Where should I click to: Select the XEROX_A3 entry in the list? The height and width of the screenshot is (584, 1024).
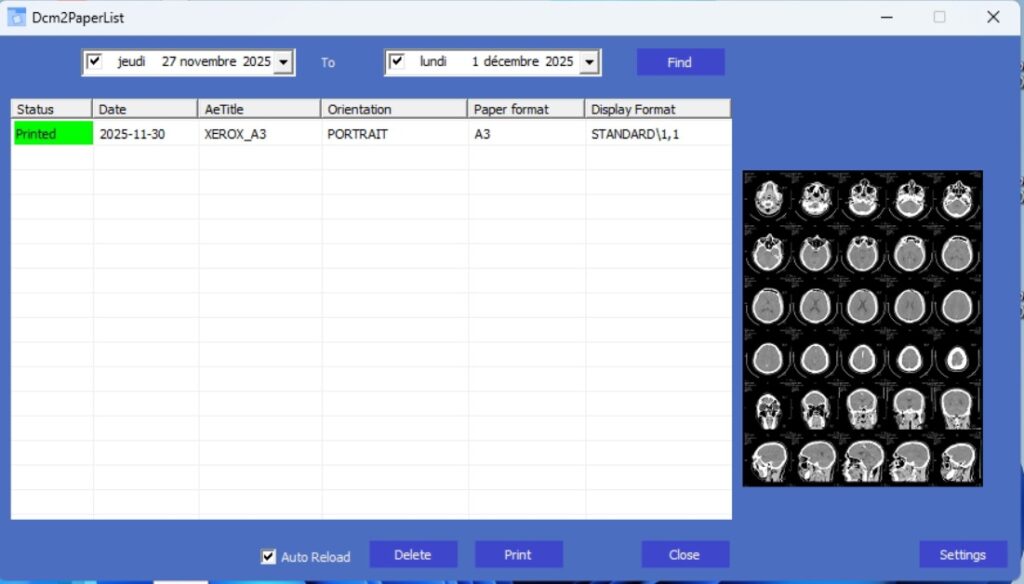(236, 134)
